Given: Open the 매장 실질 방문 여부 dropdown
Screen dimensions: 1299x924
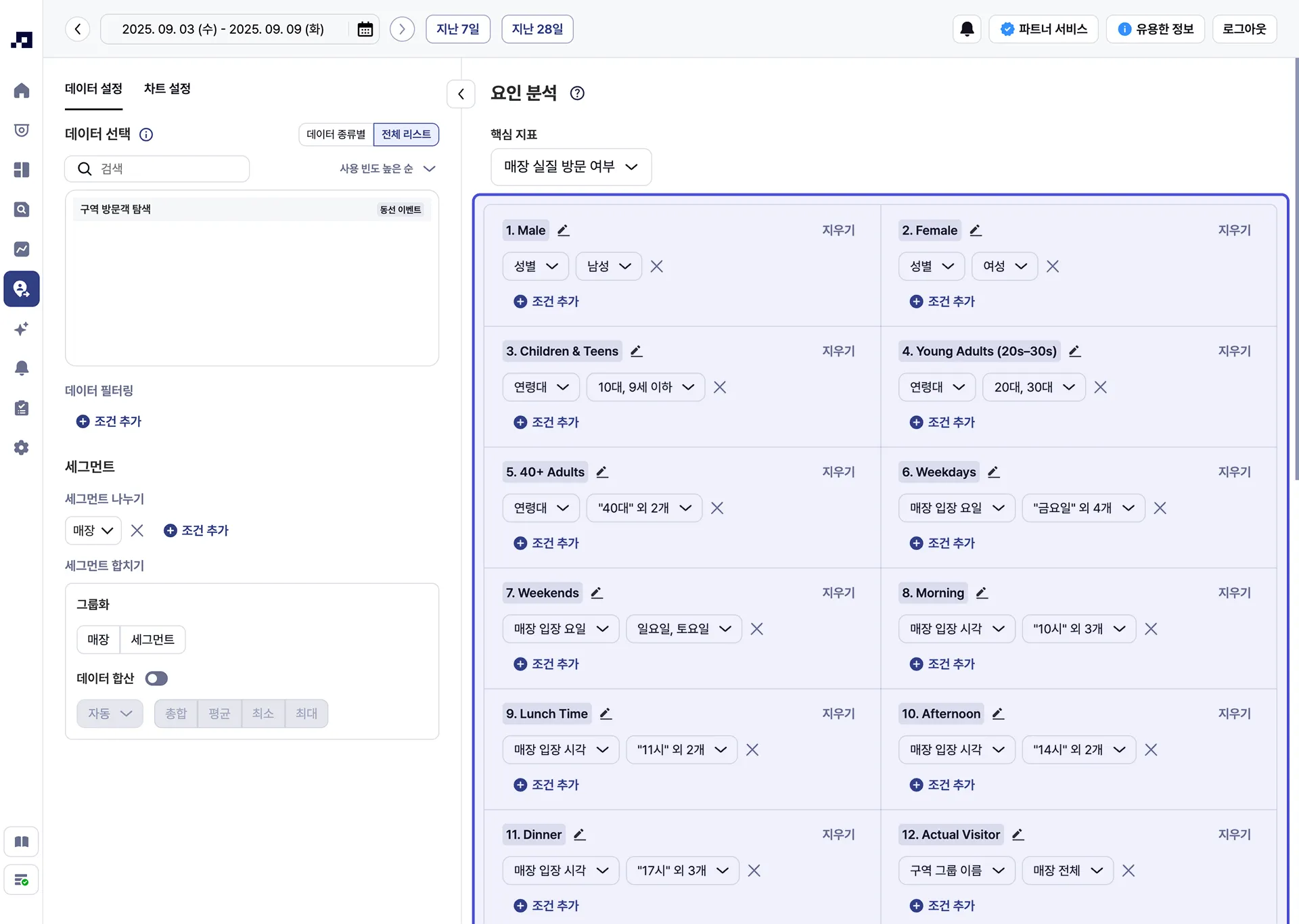Looking at the screenshot, I should coord(570,167).
